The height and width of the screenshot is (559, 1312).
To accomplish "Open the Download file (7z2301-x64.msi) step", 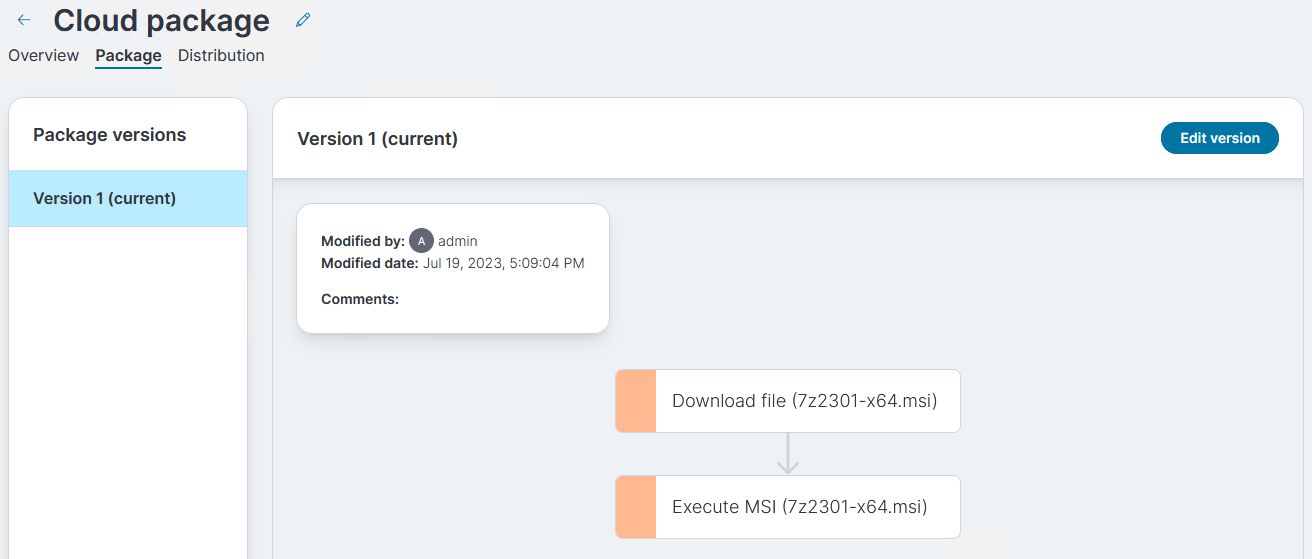I will coord(788,401).
